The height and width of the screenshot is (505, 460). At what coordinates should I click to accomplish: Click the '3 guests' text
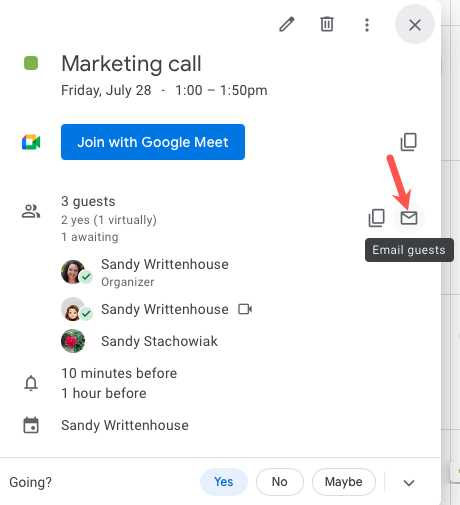[x=88, y=201]
